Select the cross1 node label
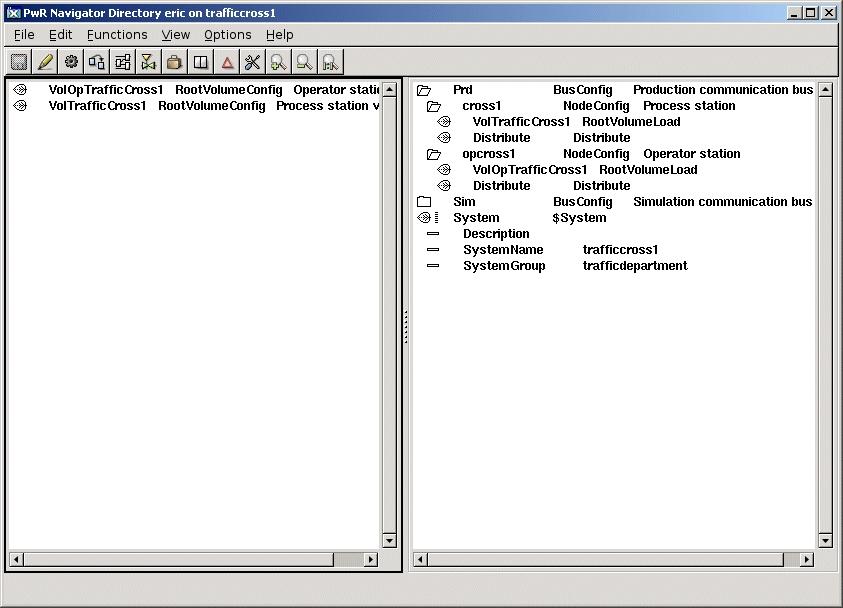The width and height of the screenshot is (843, 608). coord(482,106)
